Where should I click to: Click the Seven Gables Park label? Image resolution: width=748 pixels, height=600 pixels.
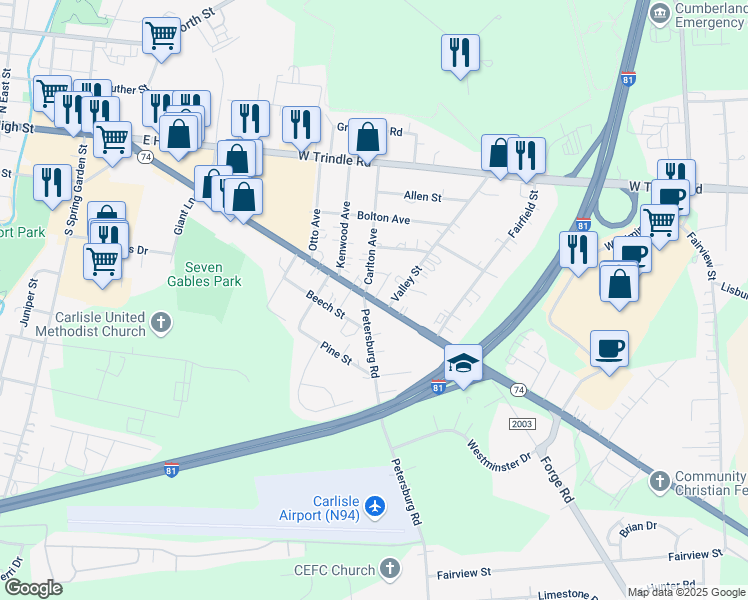[204, 274]
